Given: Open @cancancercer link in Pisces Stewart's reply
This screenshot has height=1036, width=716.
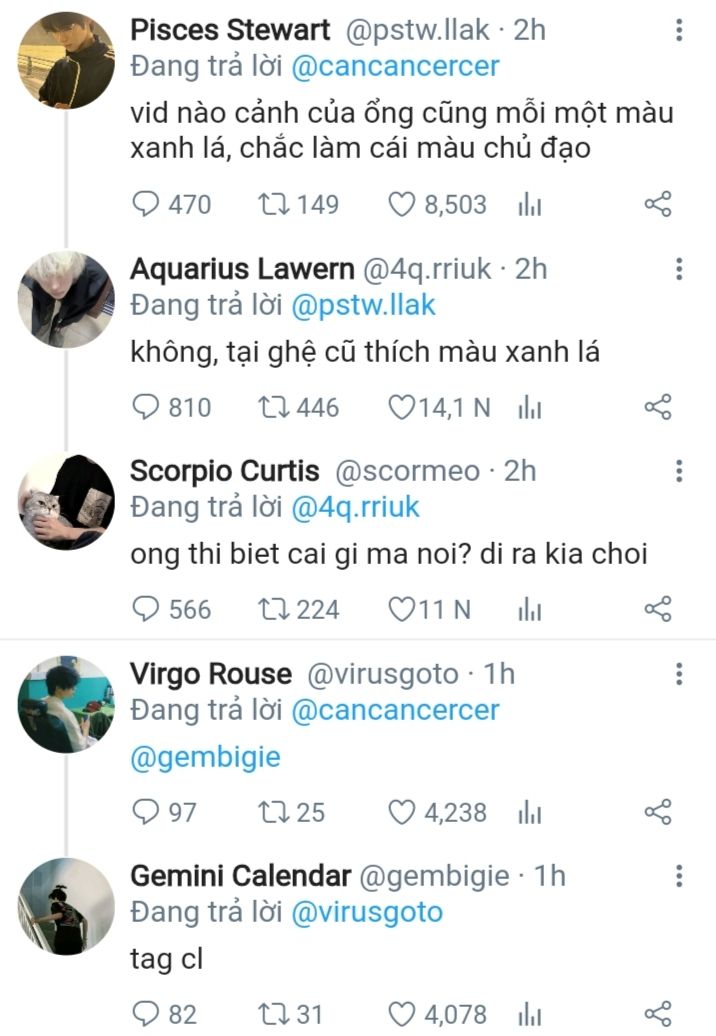Looking at the screenshot, I should [x=394, y=67].
